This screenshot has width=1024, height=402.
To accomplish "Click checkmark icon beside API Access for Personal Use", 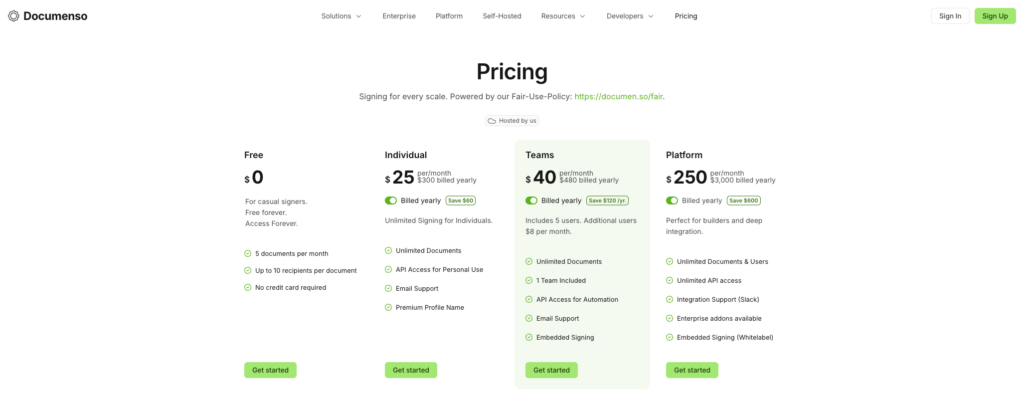I will coord(388,269).
